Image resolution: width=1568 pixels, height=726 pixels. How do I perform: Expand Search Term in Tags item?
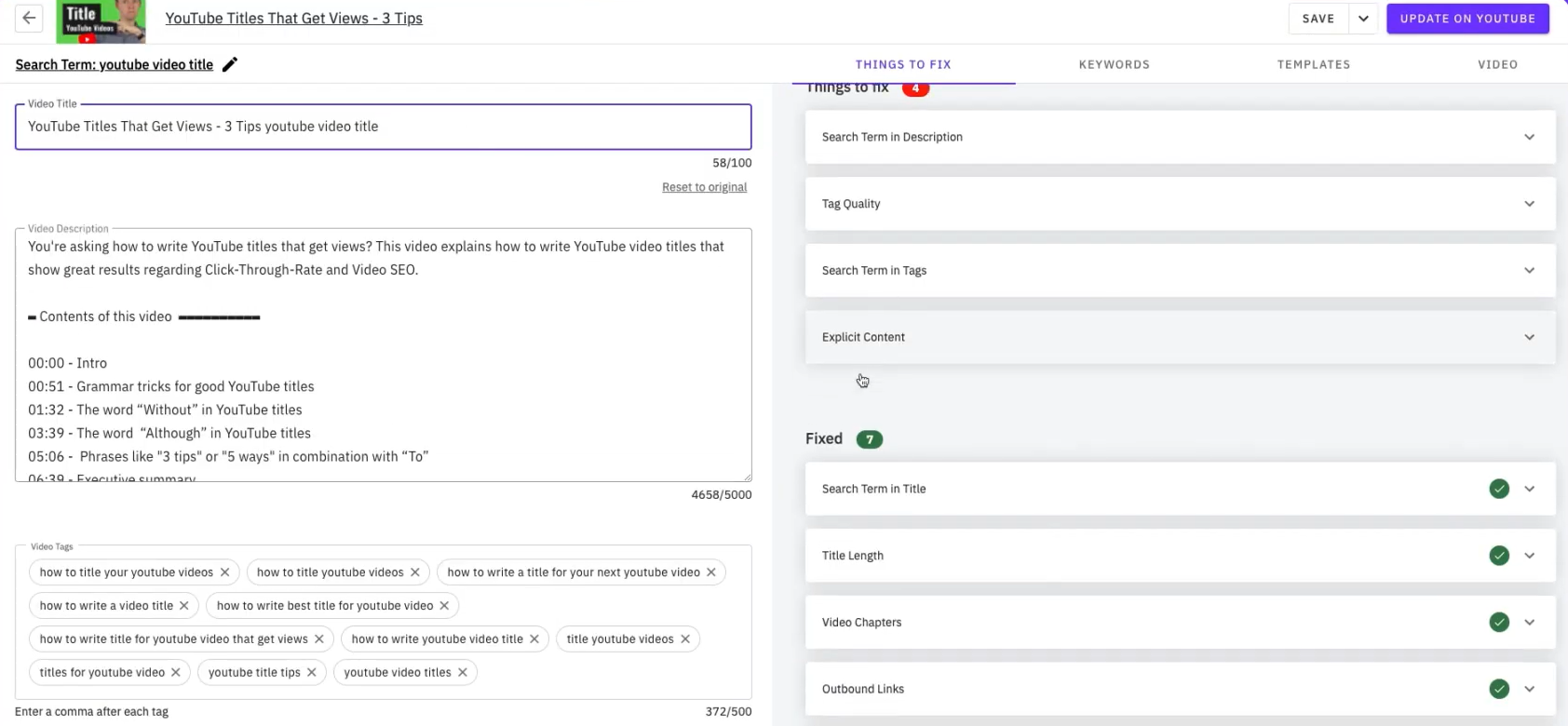click(x=1180, y=271)
